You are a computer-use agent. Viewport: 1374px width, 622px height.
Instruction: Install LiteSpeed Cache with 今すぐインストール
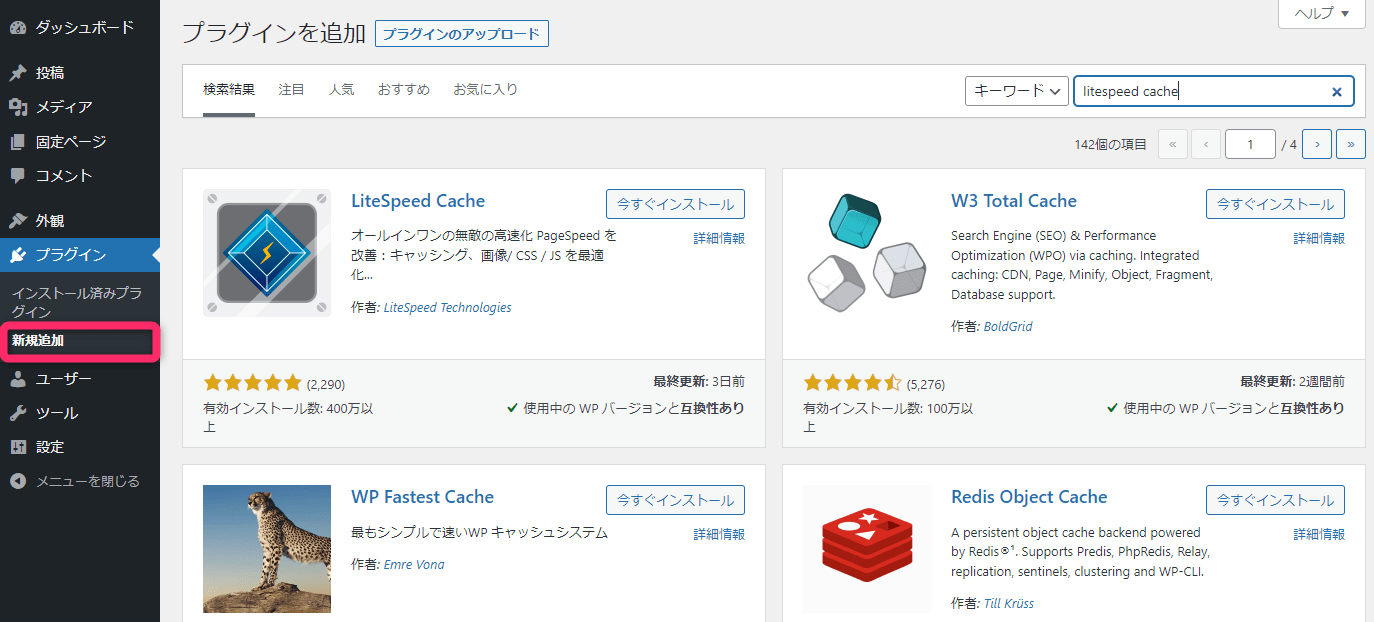click(x=675, y=204)
